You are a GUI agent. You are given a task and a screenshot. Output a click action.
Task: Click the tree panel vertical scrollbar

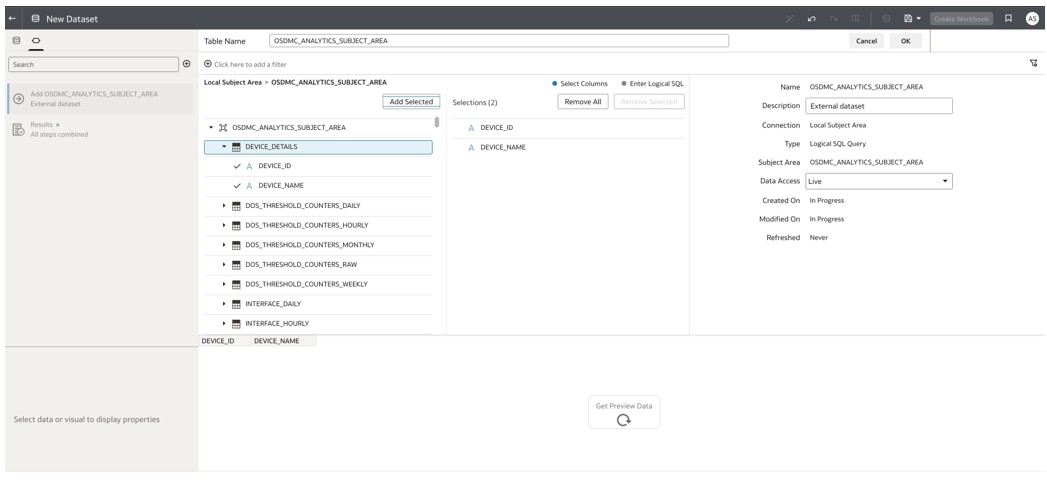click(437, 122)
